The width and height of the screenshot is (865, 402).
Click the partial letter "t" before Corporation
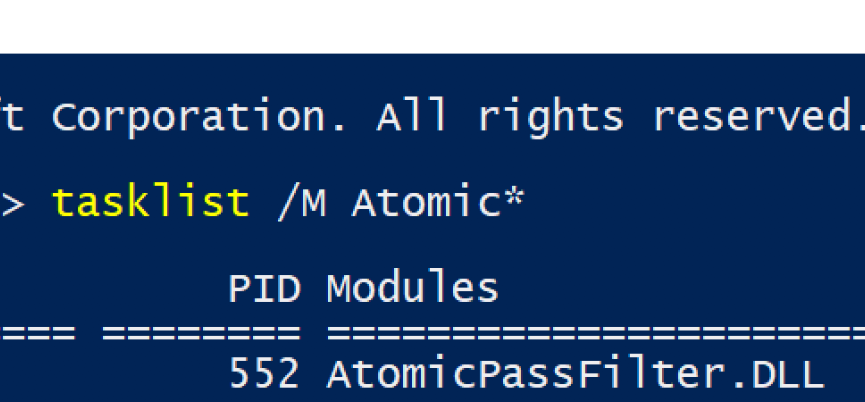(12, 118)
